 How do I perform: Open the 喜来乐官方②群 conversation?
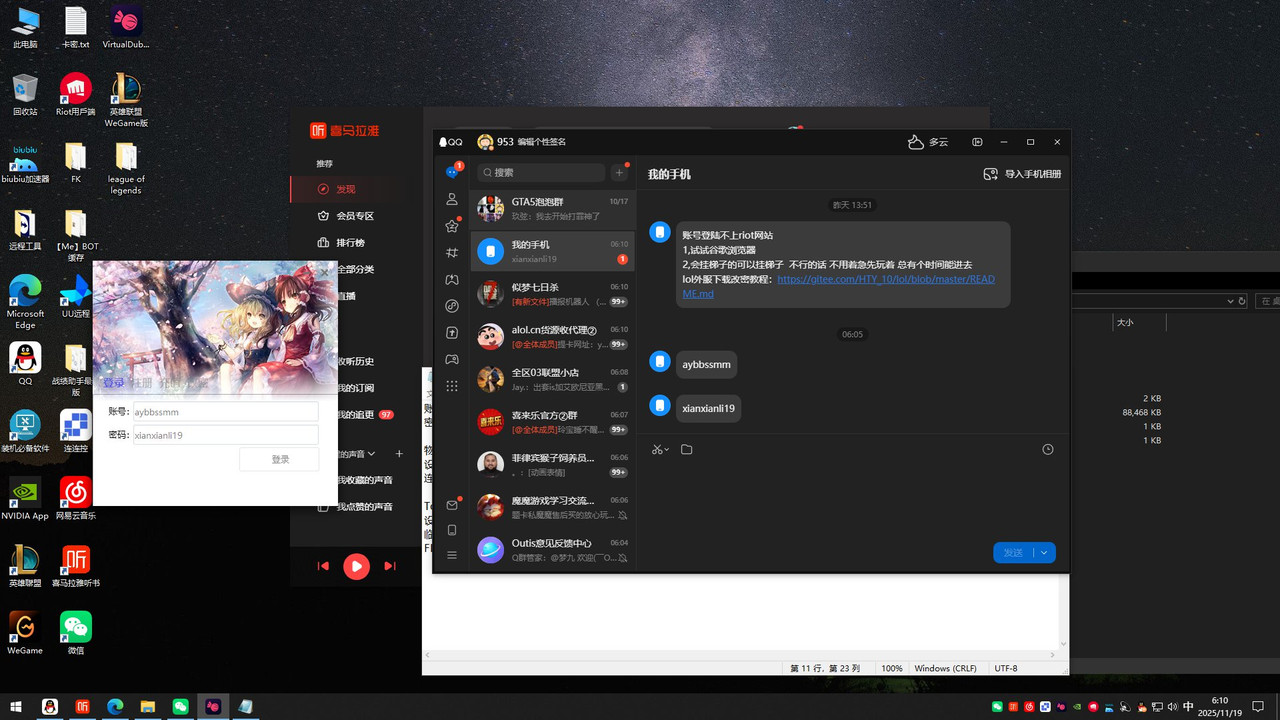point(553,422)
